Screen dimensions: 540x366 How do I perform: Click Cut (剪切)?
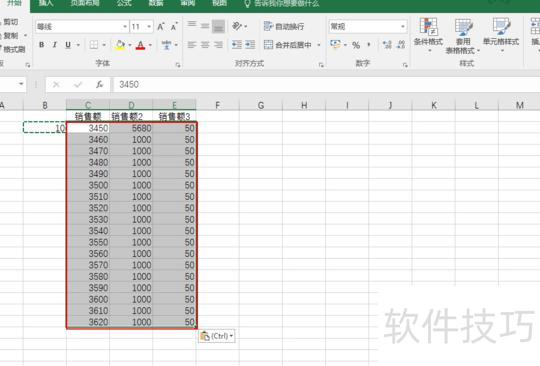coord(10,22)
